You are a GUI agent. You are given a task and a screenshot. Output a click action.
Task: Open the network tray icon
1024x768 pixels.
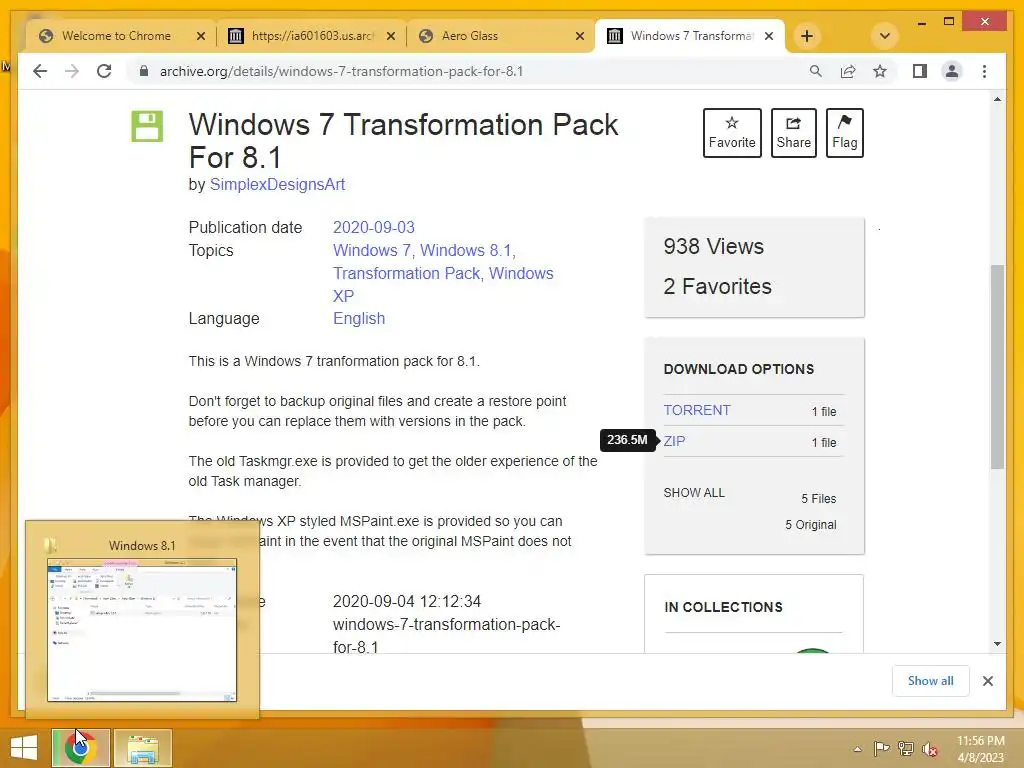pyautogui.click(x=906, y=748)
